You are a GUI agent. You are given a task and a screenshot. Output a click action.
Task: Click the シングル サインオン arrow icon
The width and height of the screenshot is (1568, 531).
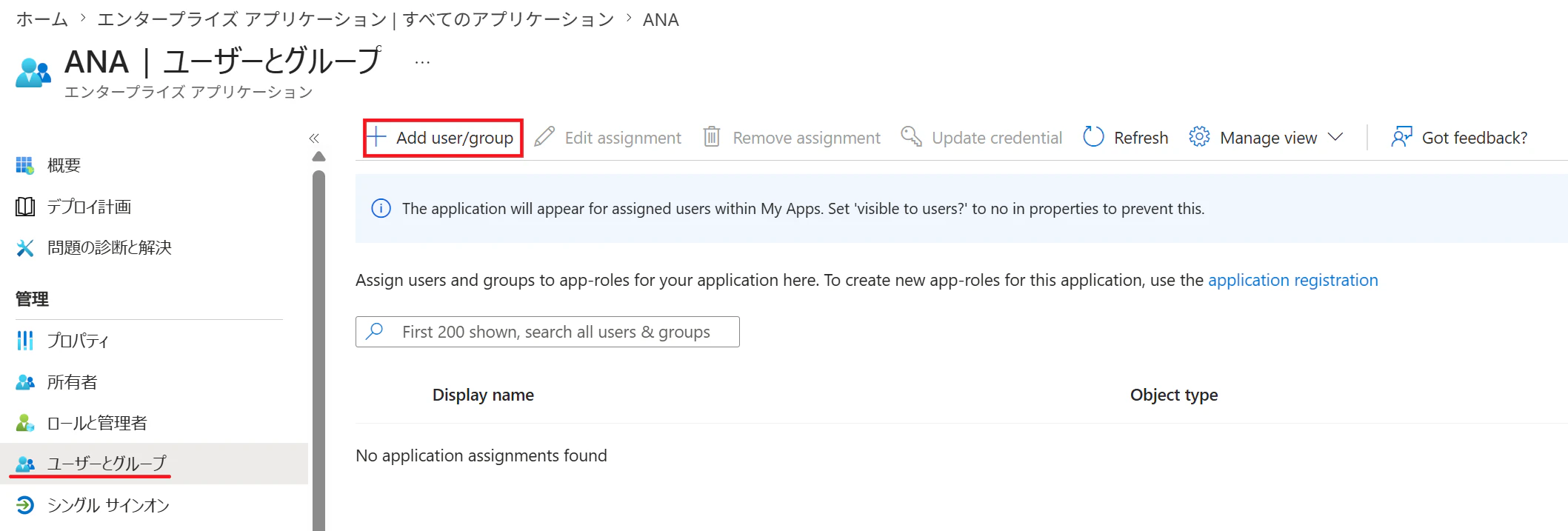tap(25, 505)
